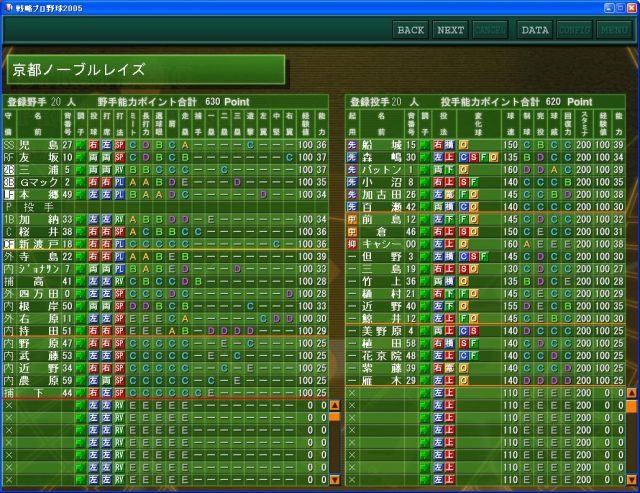This screenshot has width=640, height=493.
Task: Select pitcher name 森嶋
Action: click(x=382, y=158)
